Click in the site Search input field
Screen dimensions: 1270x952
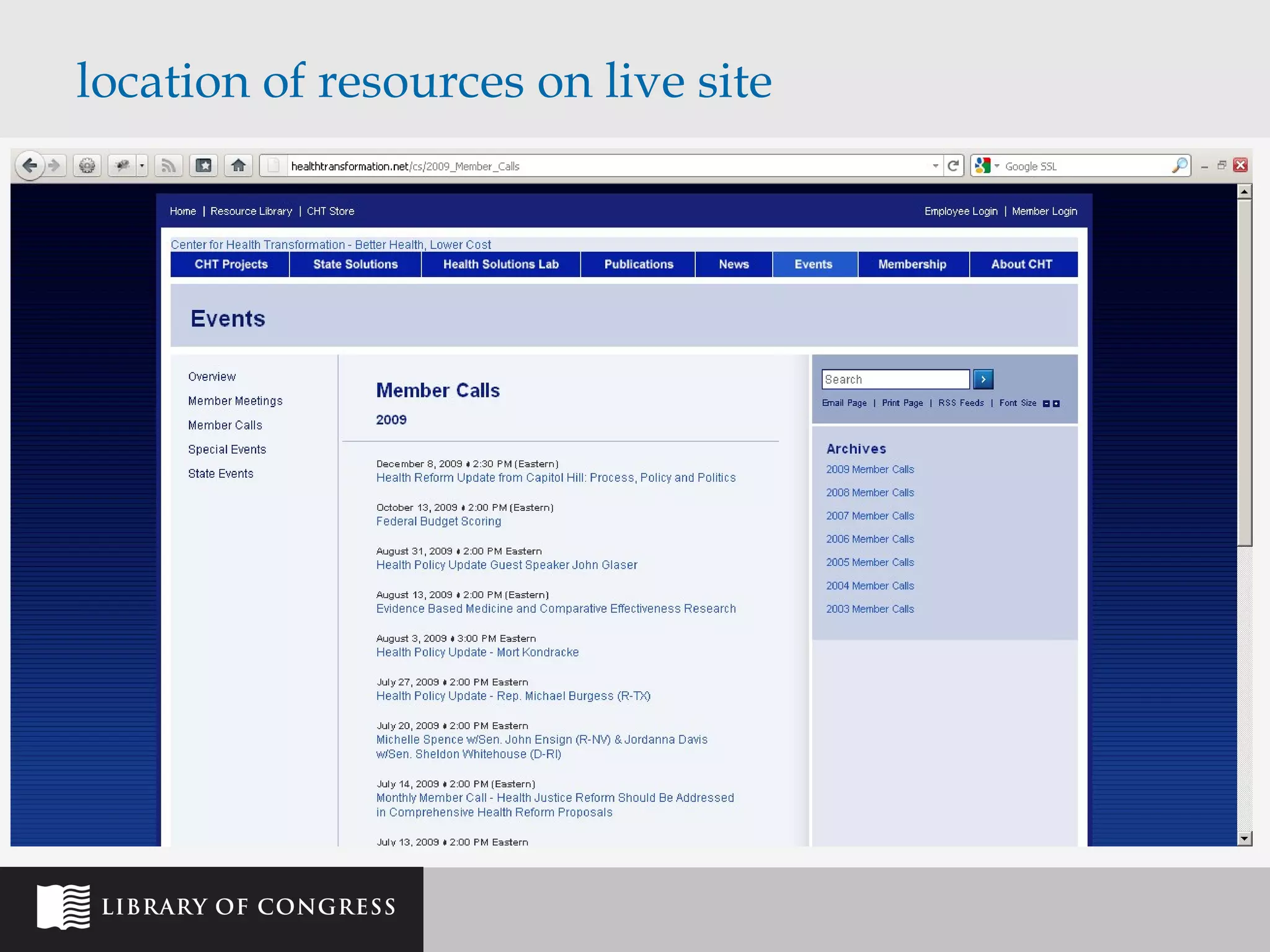tap(895, 379)
